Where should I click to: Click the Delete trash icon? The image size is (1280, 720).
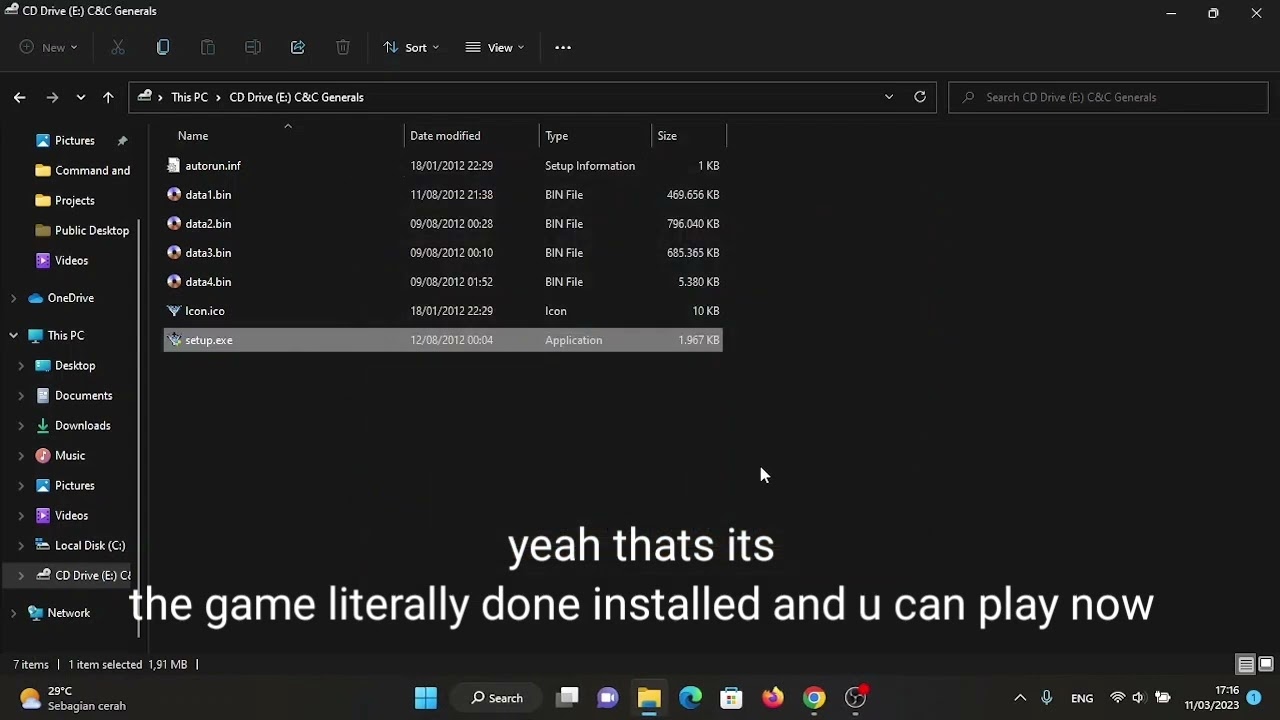[x=343, y=47]
